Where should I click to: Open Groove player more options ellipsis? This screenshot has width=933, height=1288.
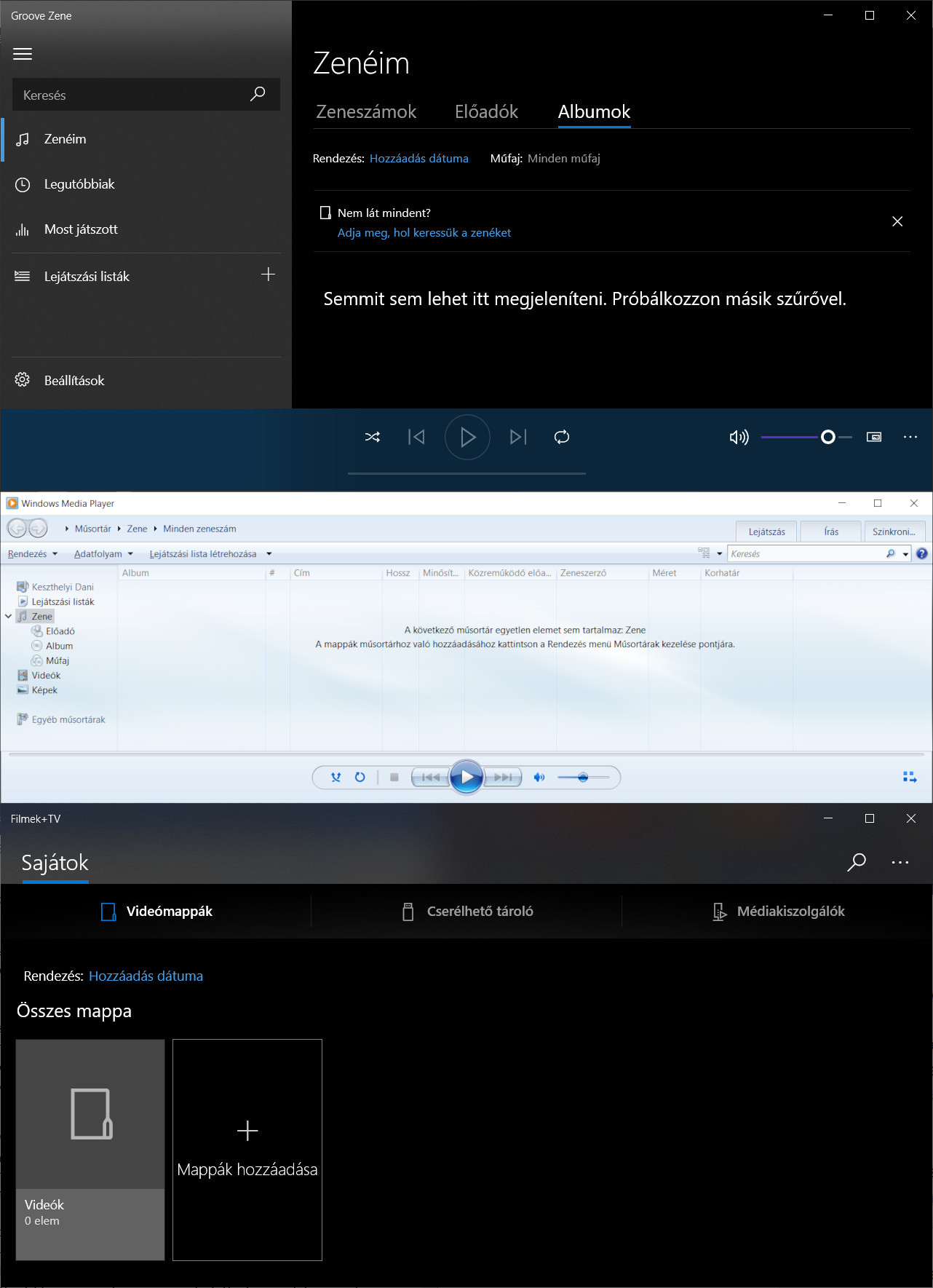910,437
